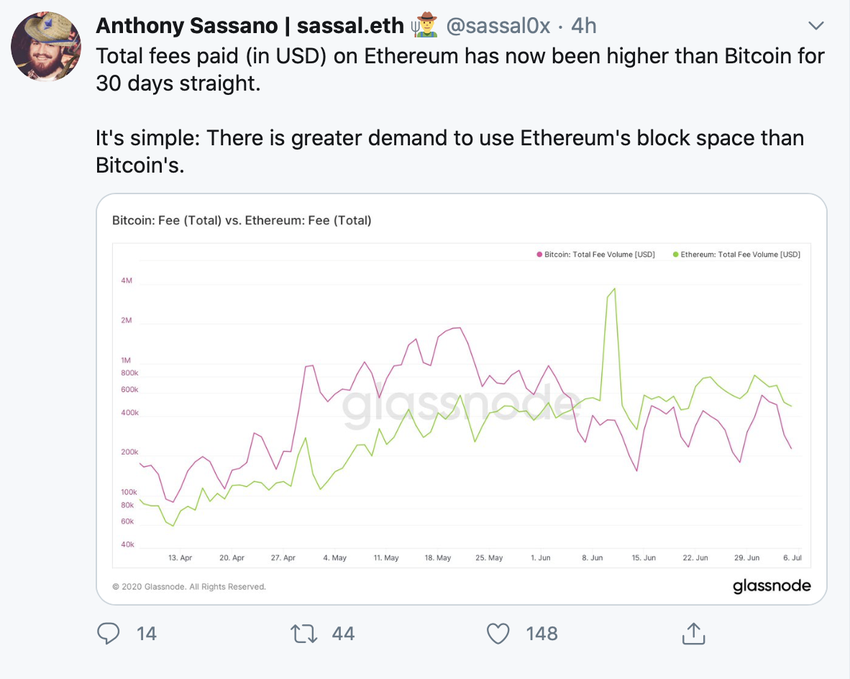Open the share tweet icon
This screenshot has height=679, width=850.
[693, 633]
